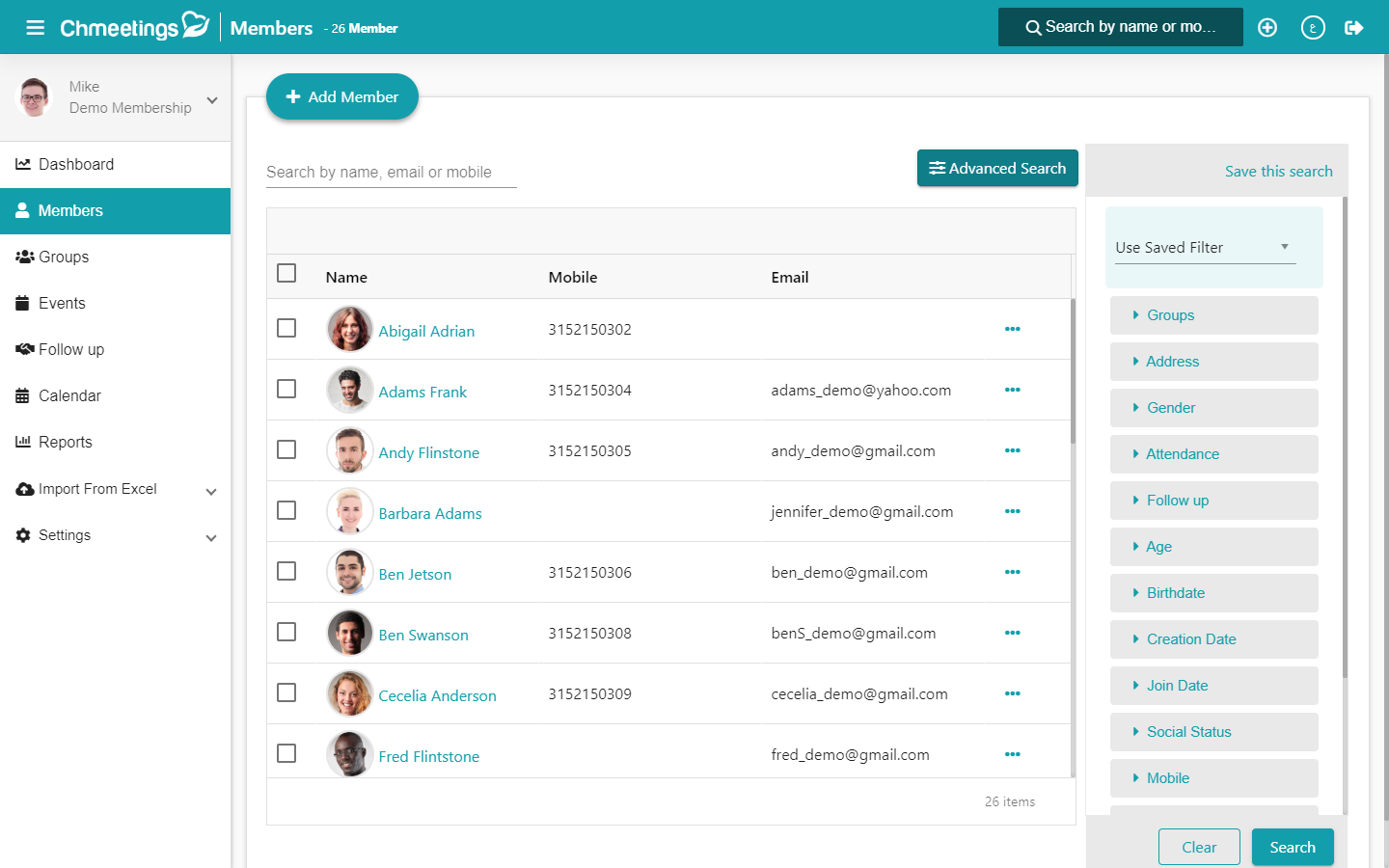The width and height of the screenshot is (1389, 868).
Task: Open the hamburger navigation menu
Action: [x=36, y=27]
